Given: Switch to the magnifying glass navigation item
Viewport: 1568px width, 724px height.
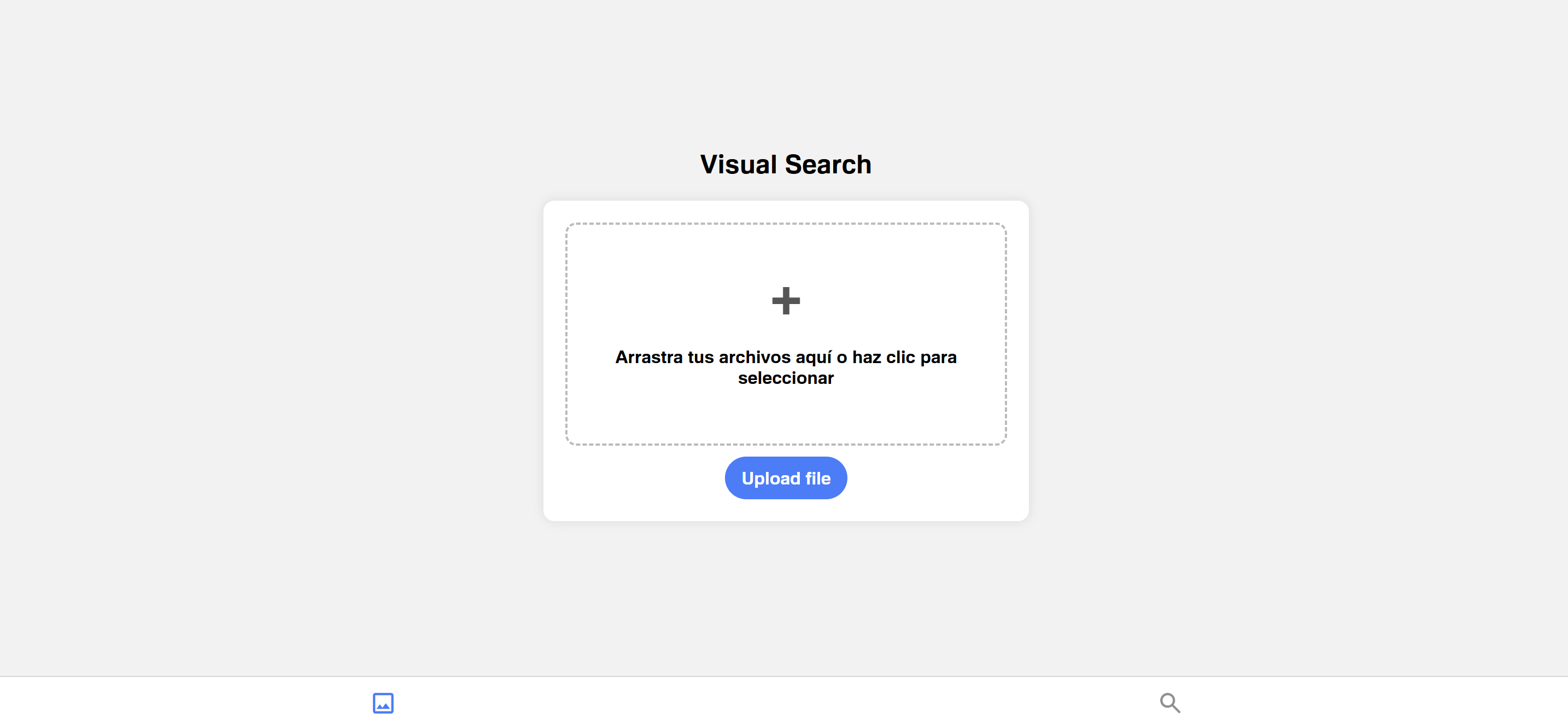Looking at the screenshot, I should click(x=1169, y=703).
